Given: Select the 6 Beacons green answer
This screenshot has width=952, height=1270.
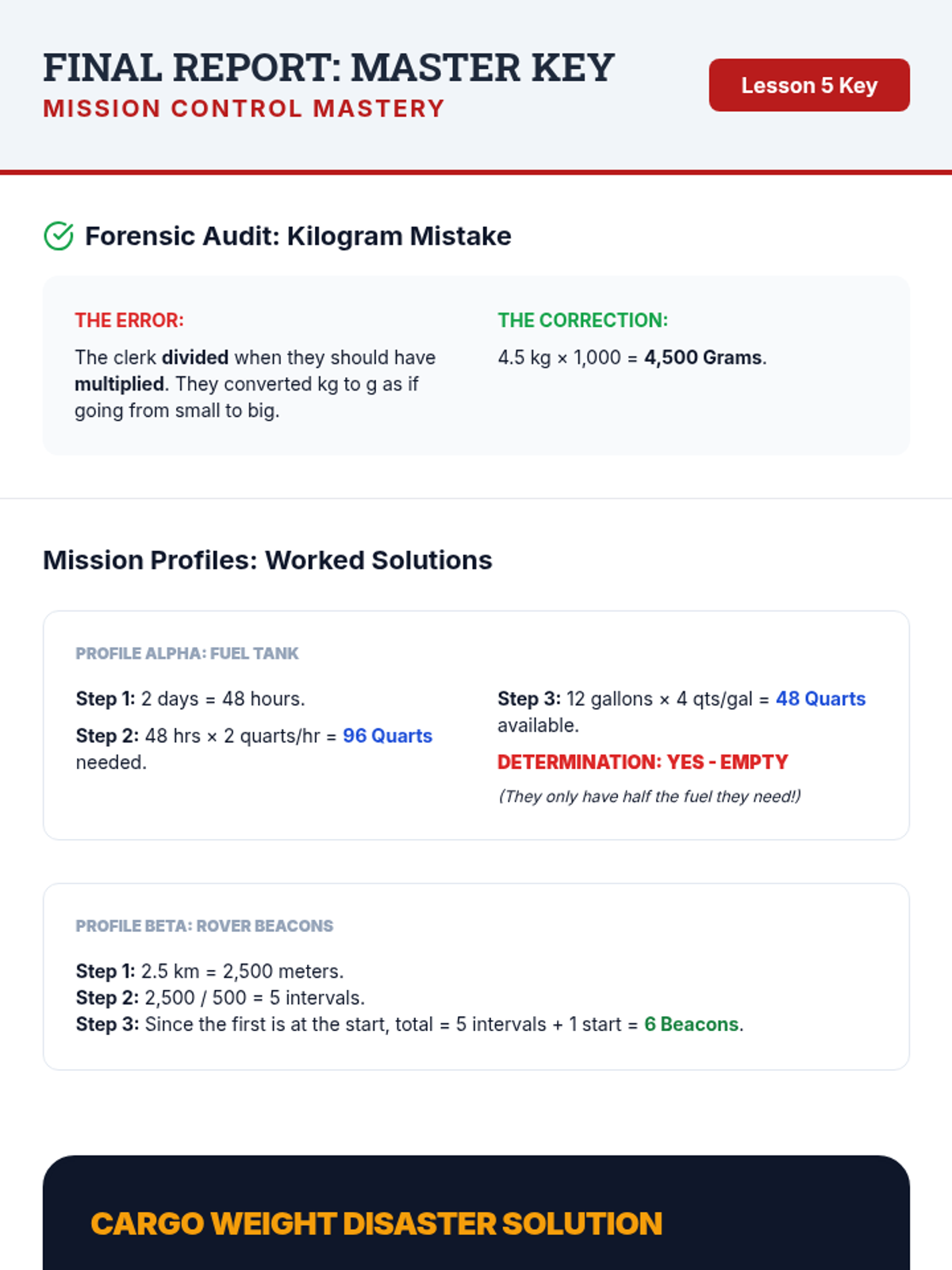Looking at the screenshot, I should [691, 1025].
